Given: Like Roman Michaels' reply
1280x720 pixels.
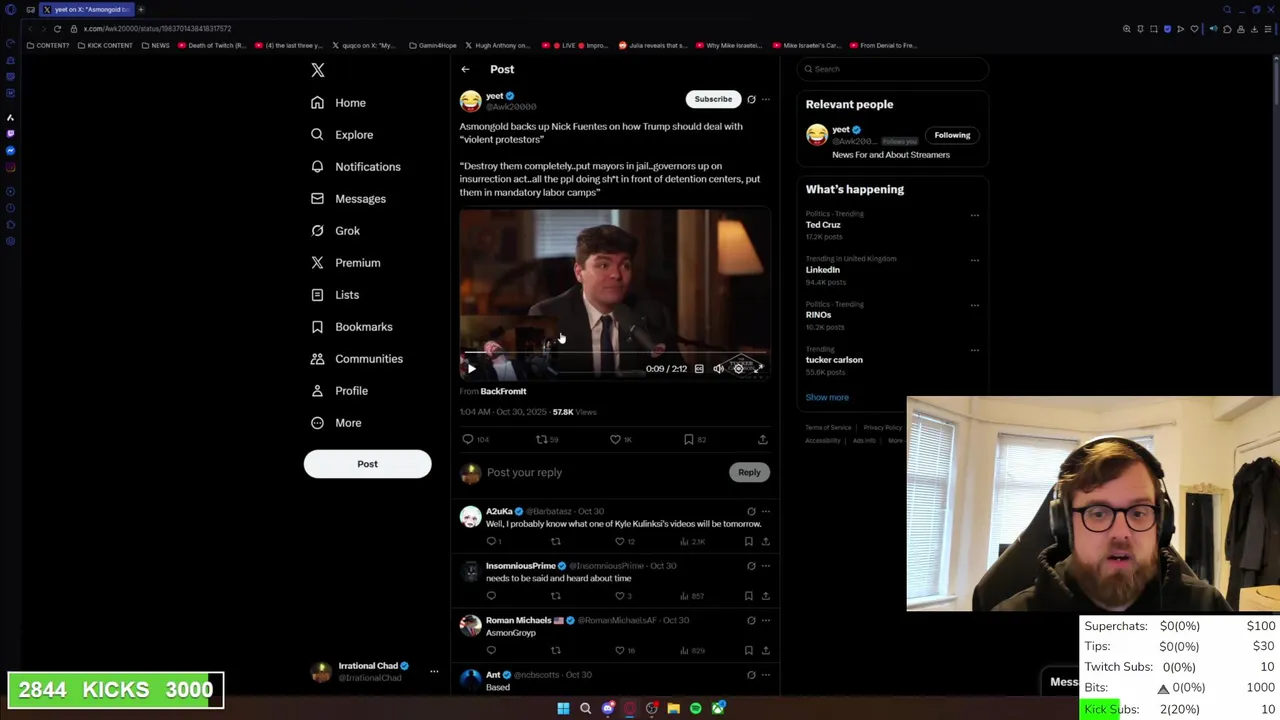Looking at the screenshot, I should point(619,650).
